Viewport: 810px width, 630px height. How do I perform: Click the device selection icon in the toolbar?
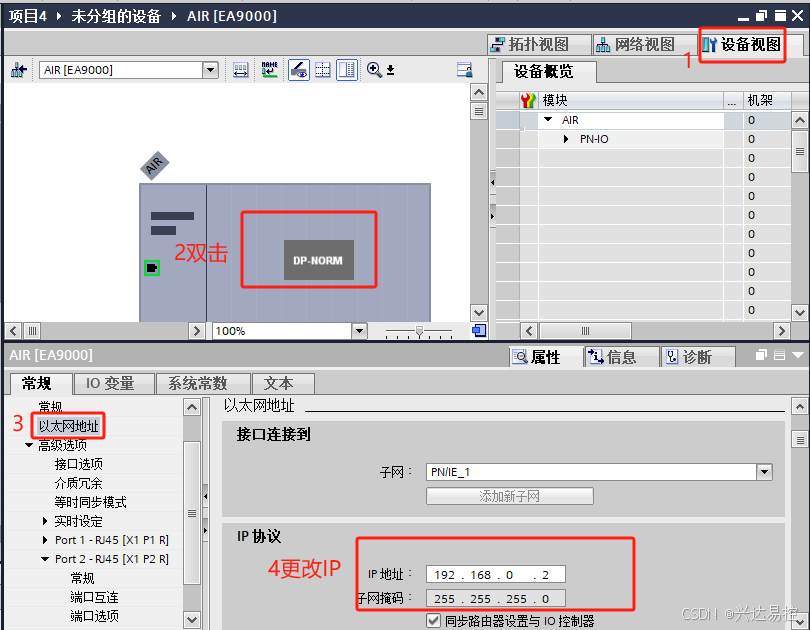19,70
